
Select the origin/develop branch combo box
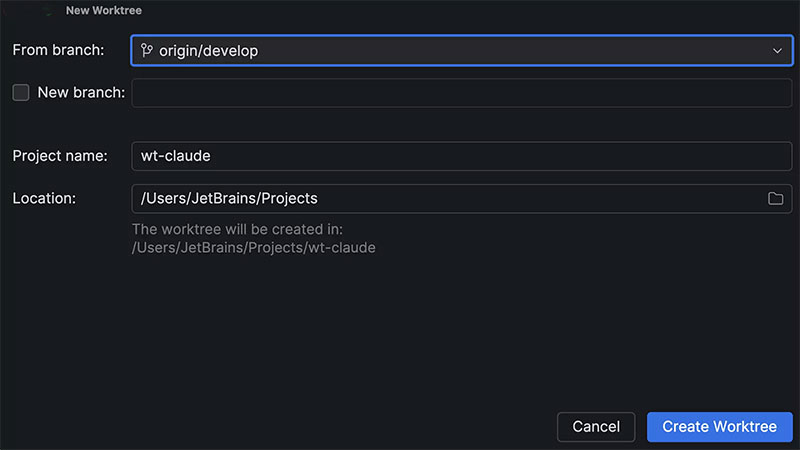coord(460,51)
